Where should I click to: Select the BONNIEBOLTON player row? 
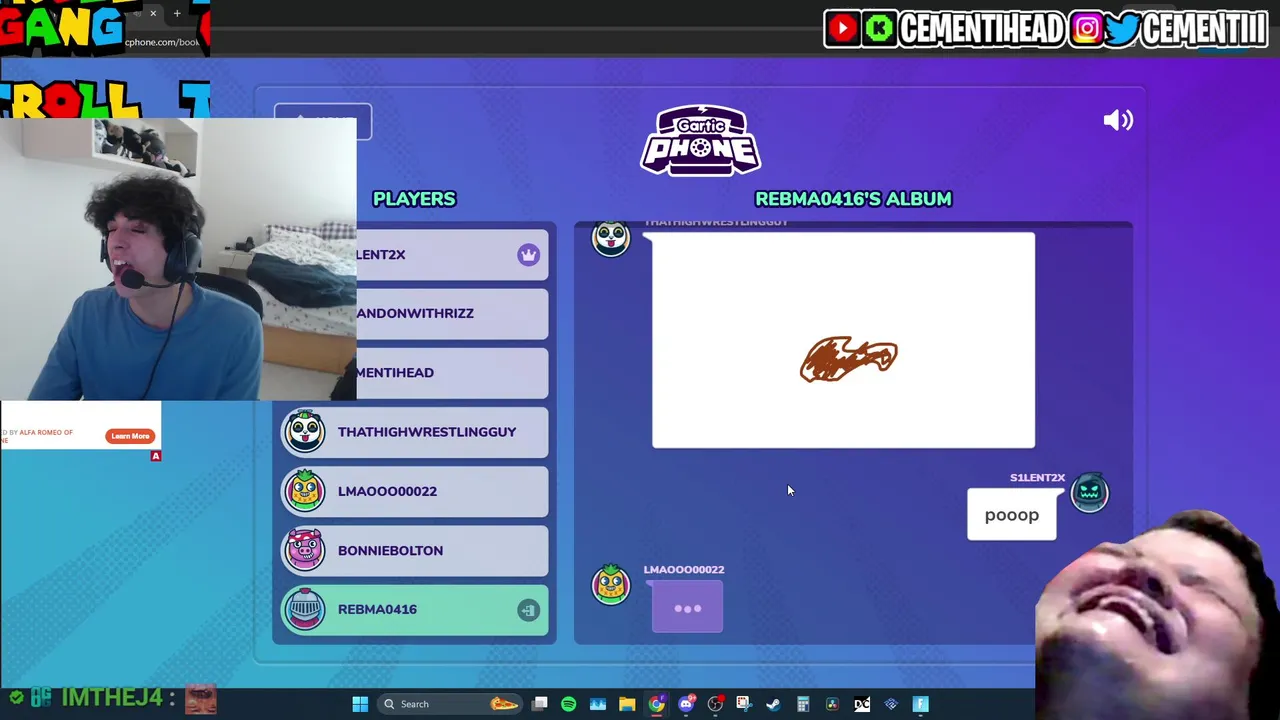(414, 550)
